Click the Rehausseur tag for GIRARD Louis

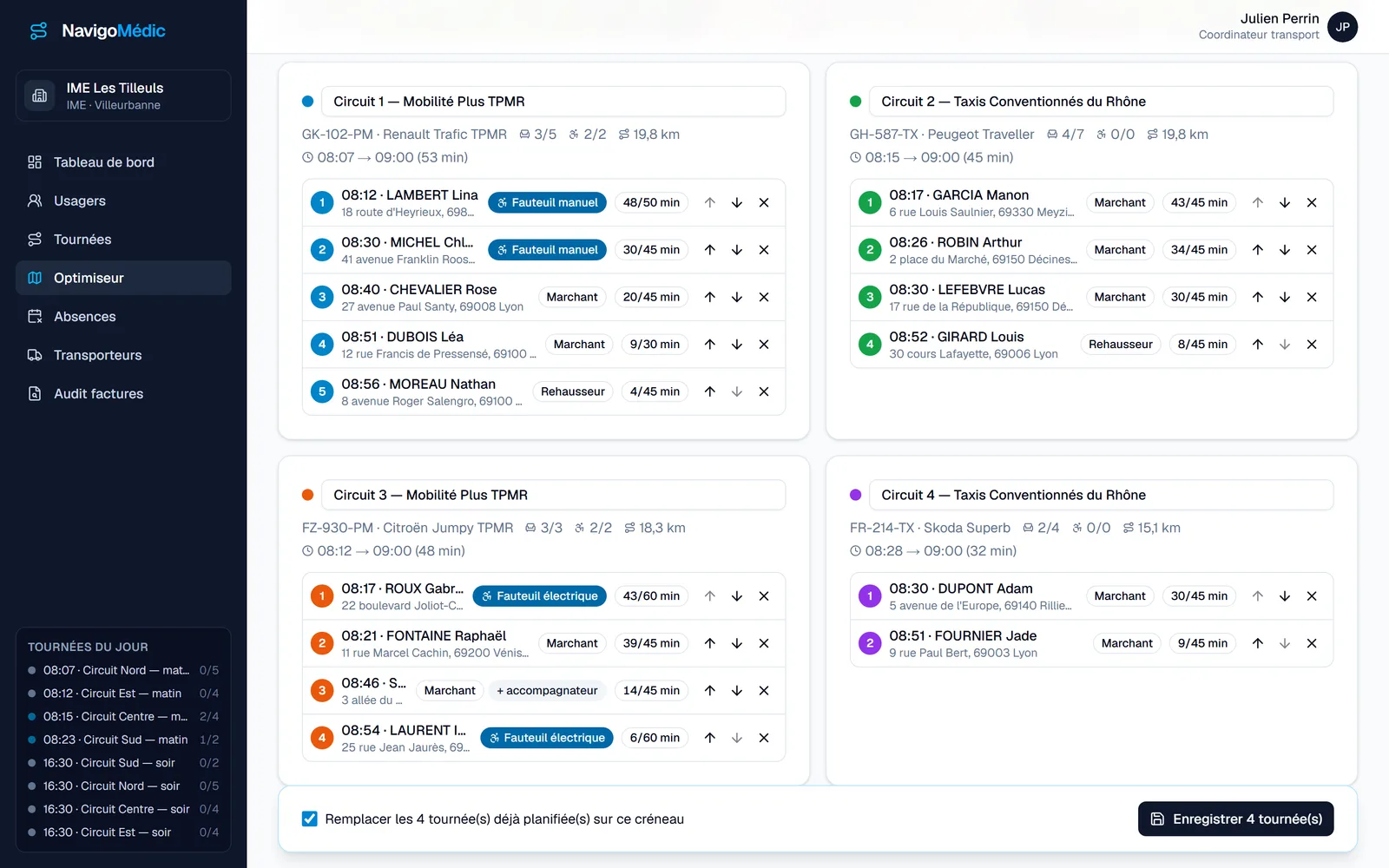(1121, 345)
